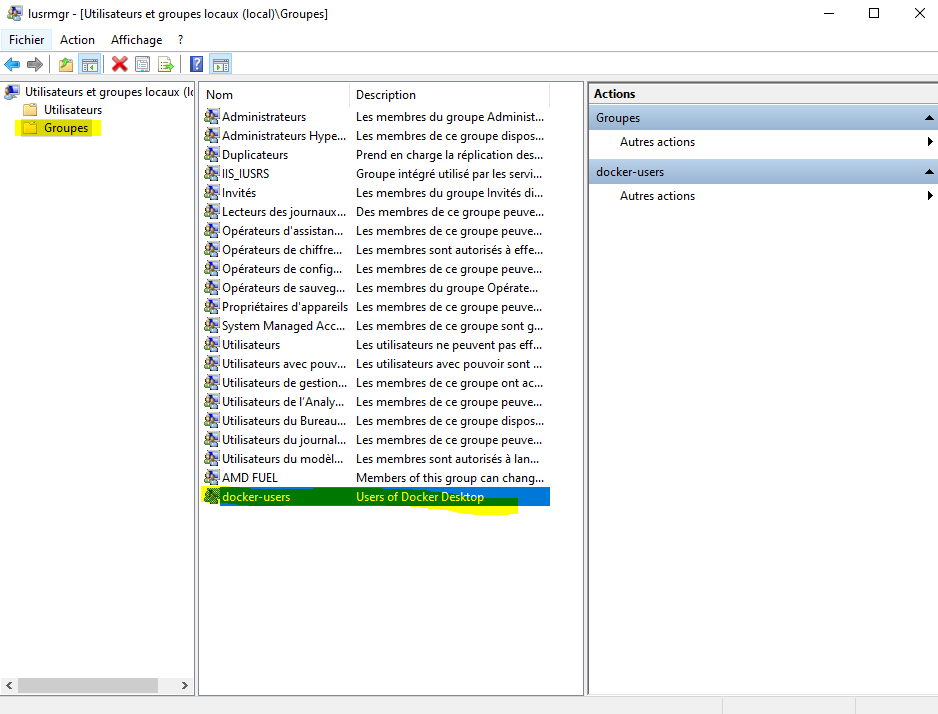Image resolution: width=938 pixels, height=714 pixels.
Task: Select the Groupes tree node
Action: (x=66, y=127)
